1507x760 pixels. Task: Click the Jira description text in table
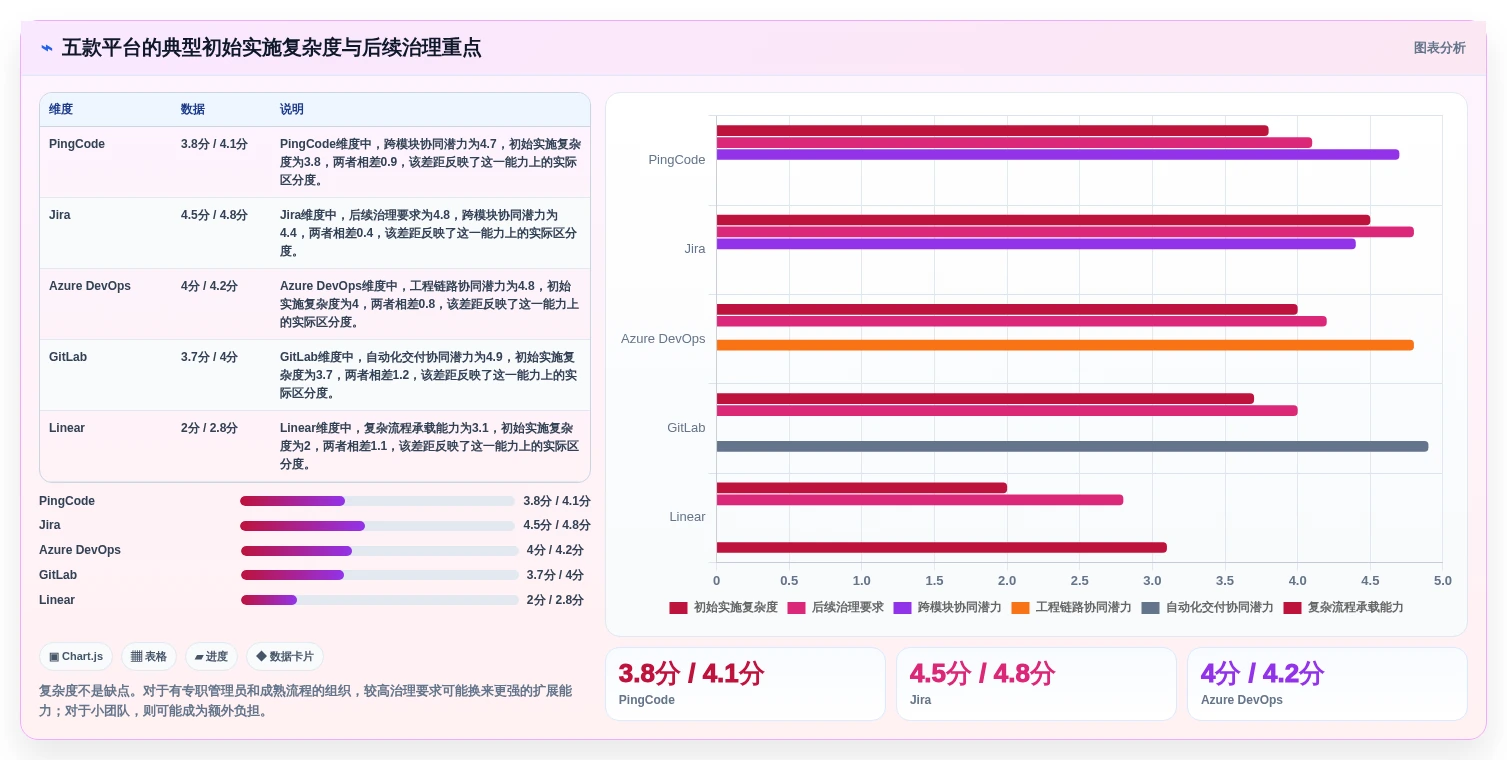tap(428, 233)
